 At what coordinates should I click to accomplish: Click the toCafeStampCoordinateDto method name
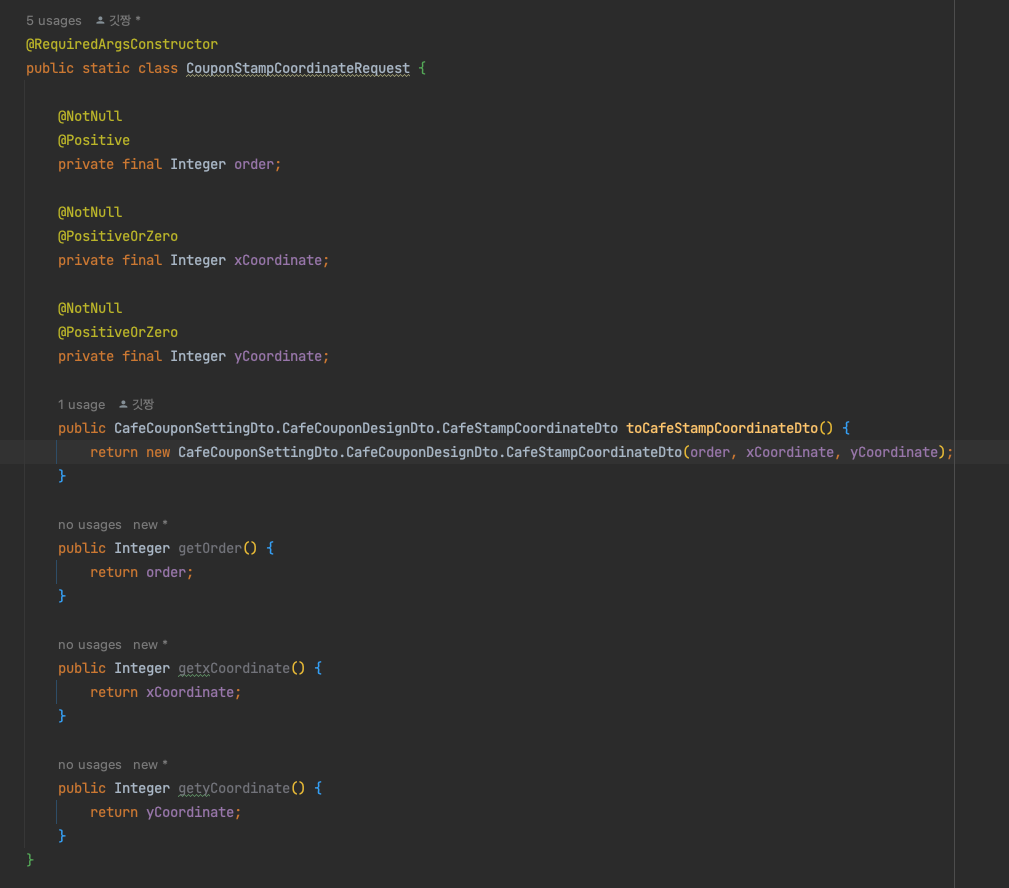pos(722,428)
